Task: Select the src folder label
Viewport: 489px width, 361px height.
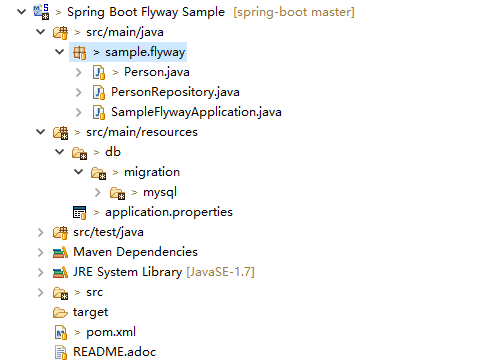Action: click(x=95, y=292)
